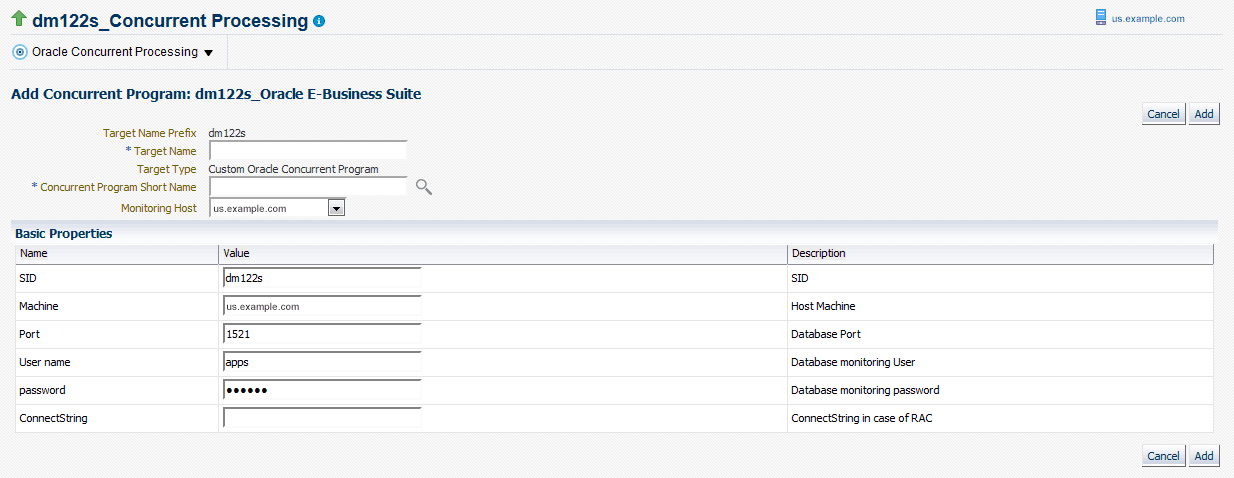
Task: Open the Concurrent Program search magnifier
Action: [x=424, y=187]
